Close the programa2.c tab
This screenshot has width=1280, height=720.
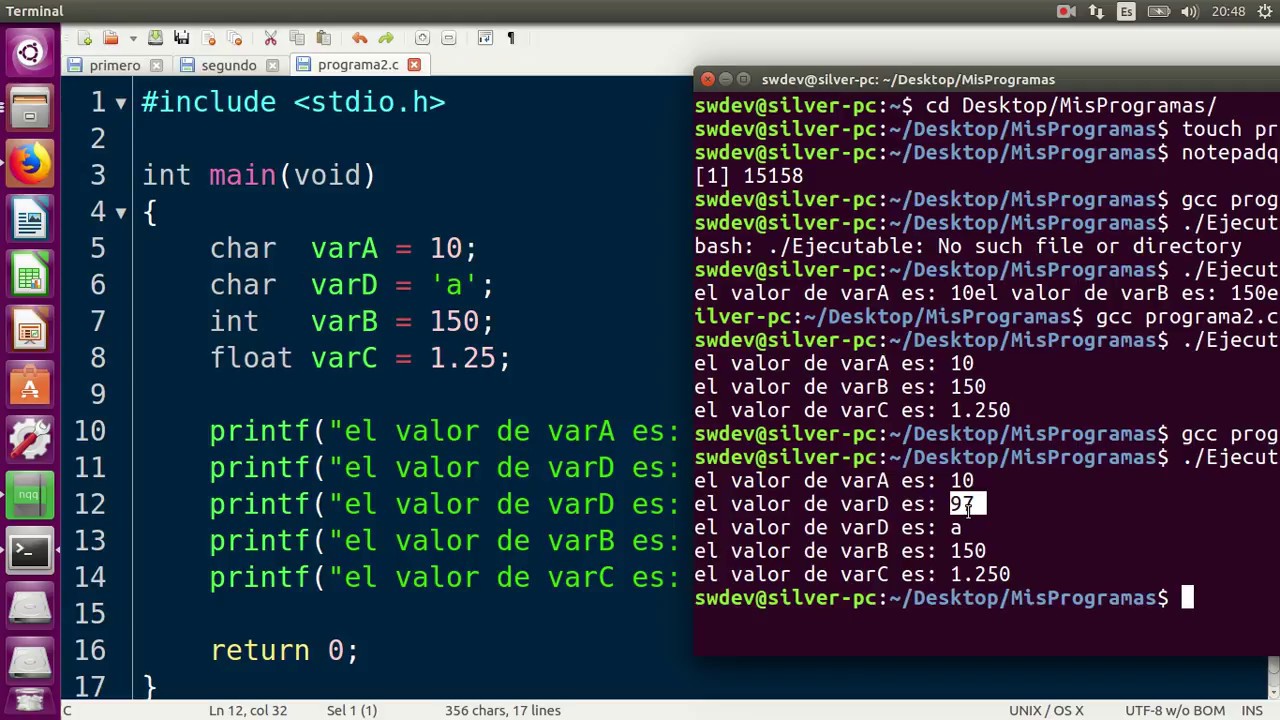coord(414,65)
